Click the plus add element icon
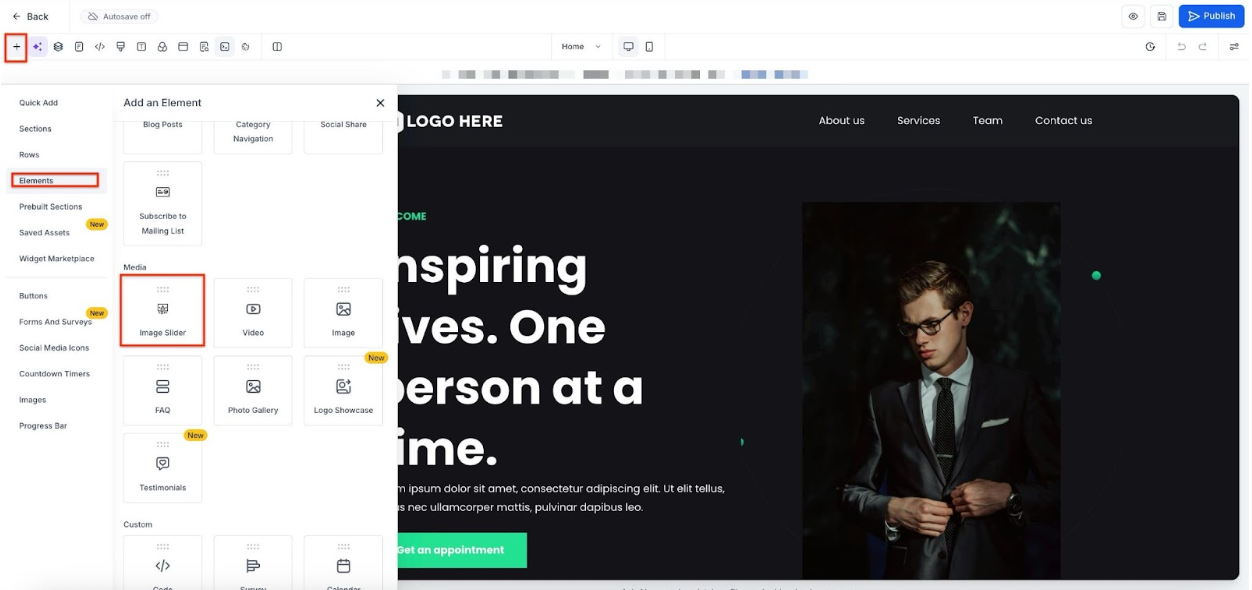1252x590 pixels. tap(16, 47)
